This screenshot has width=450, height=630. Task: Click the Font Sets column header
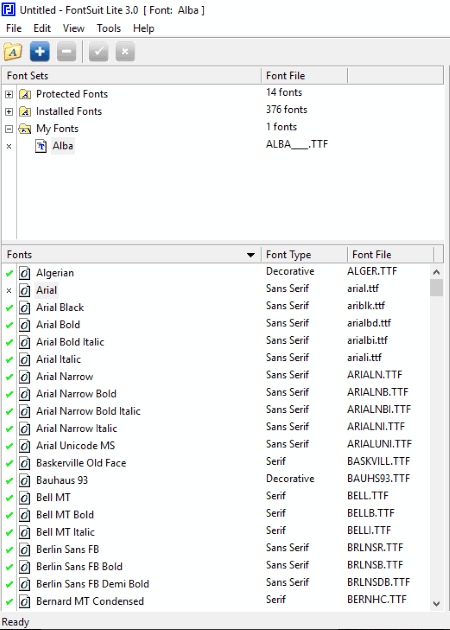coord(132,76)
